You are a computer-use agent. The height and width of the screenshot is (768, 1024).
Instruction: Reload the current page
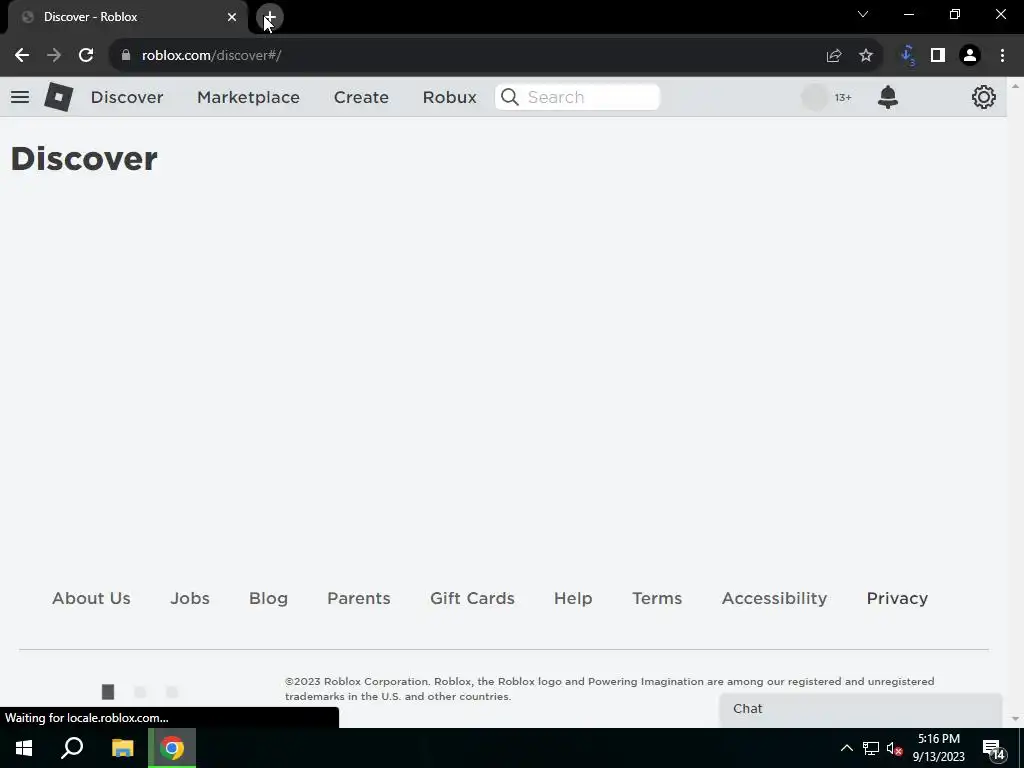point(86,56)
